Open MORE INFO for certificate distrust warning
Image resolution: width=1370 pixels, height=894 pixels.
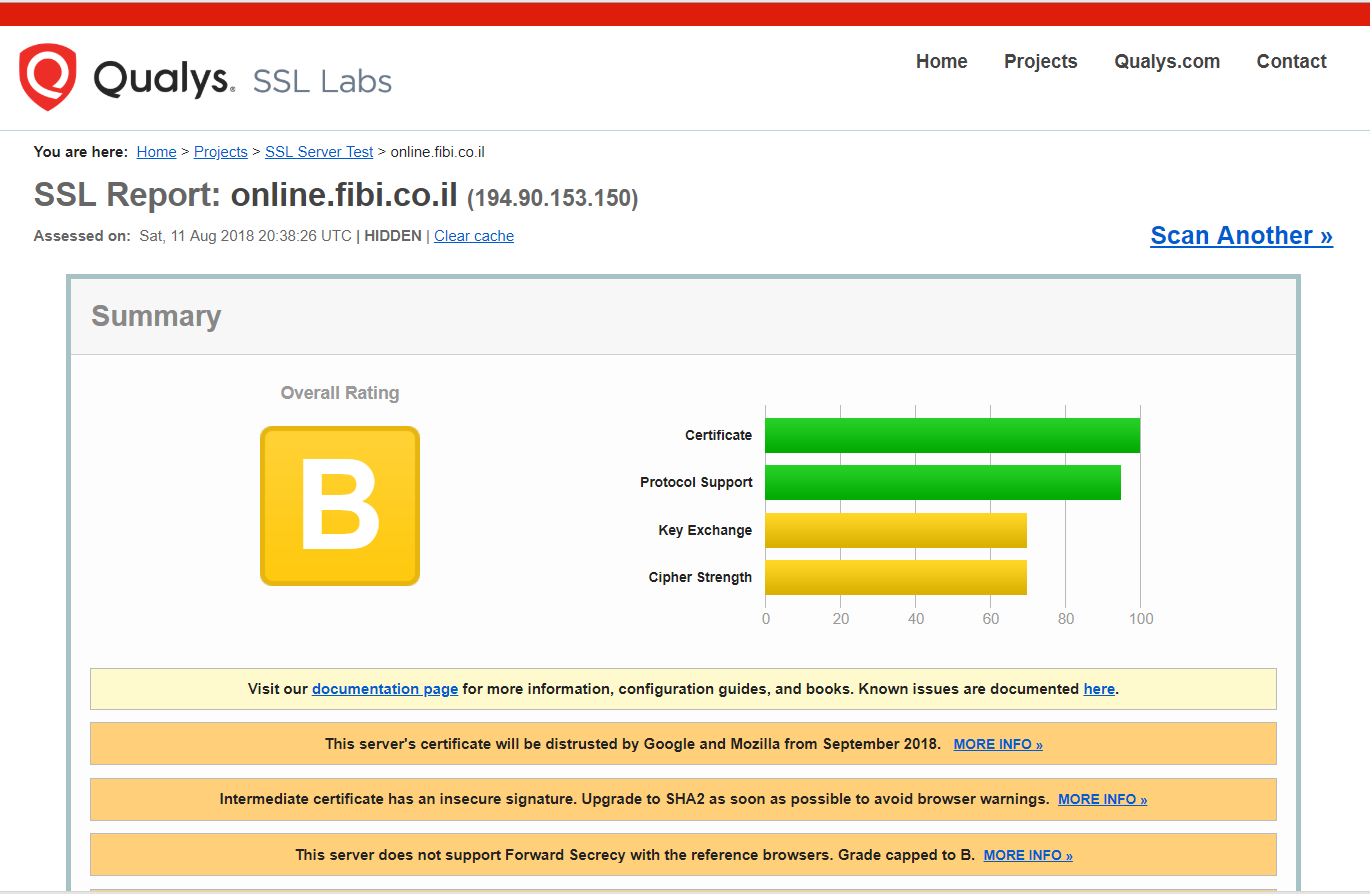(998, 744)
